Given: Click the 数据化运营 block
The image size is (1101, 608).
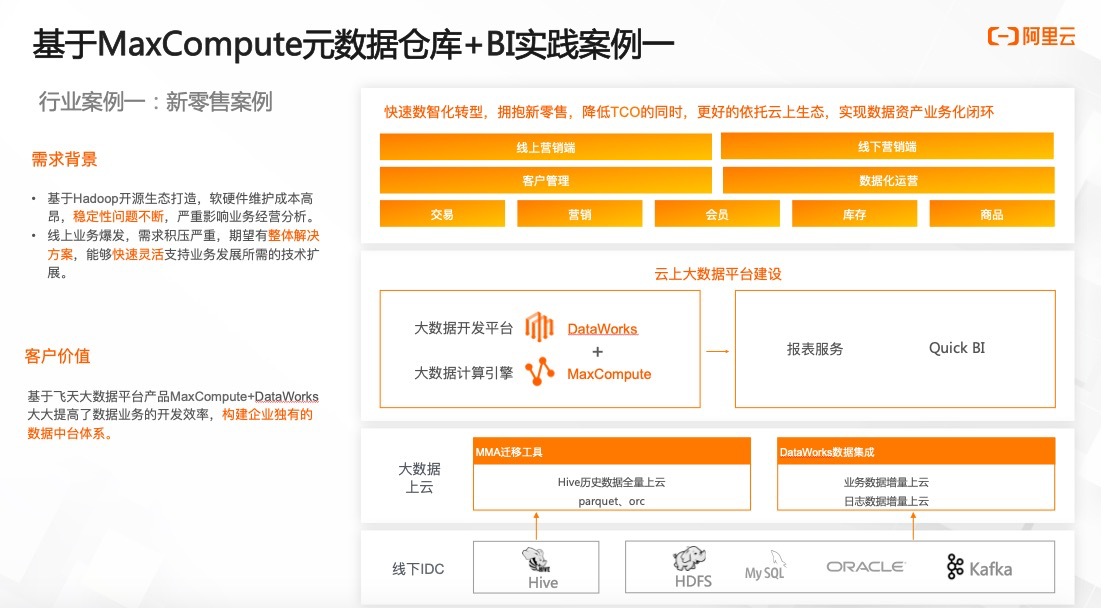Looking at the screenshot, I should pyautogui.click(x=888, y=180).
